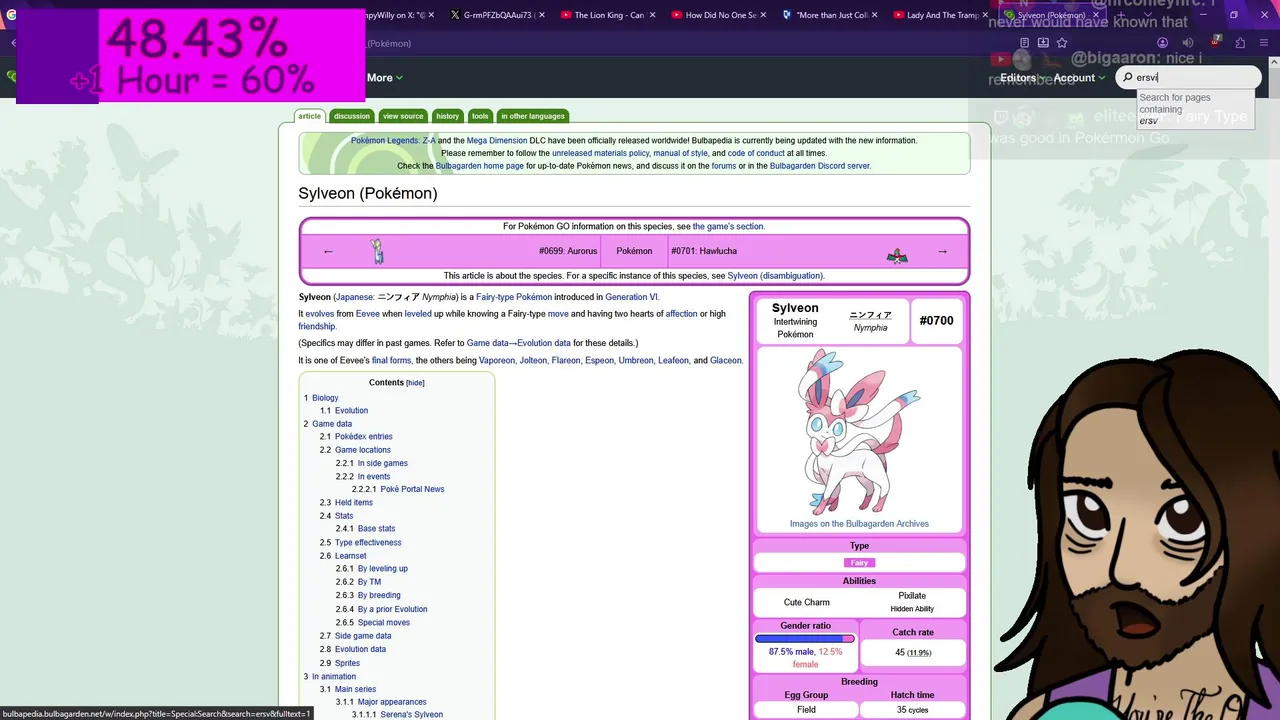The image size is (1280, 720).
Task: Jump to Biology in contents
Action: [325, 398]
